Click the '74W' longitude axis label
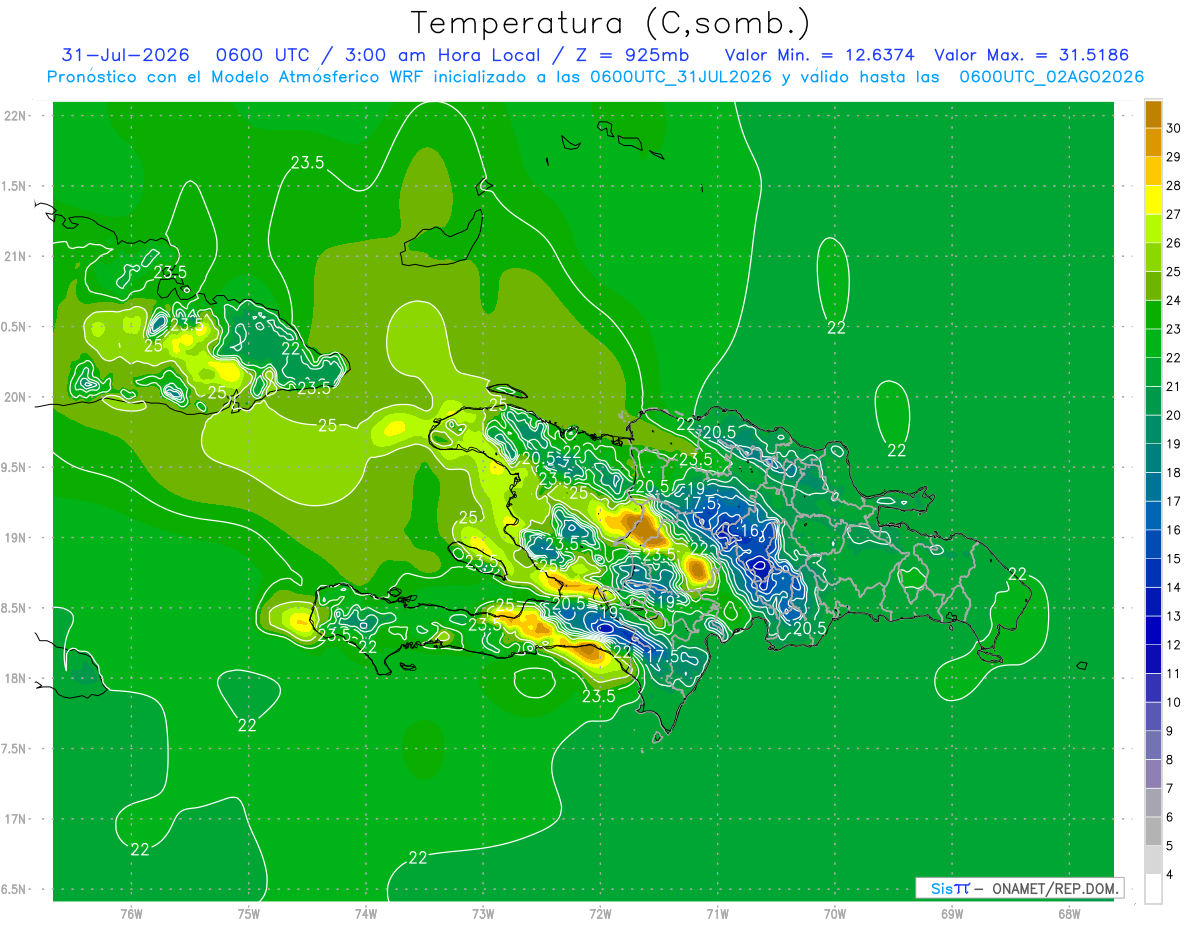1200x927 pixels. pos(366,913)
